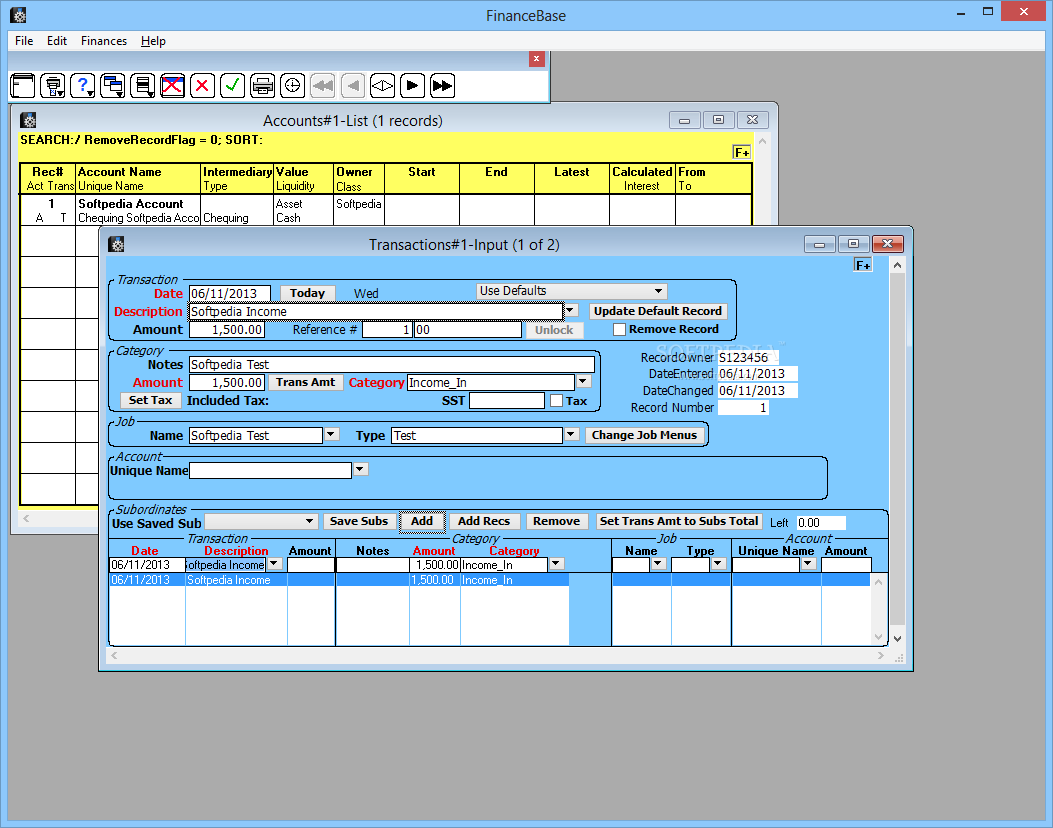Expand the Job Name dropdown
1053x828 pixels.
pos(330,434)
